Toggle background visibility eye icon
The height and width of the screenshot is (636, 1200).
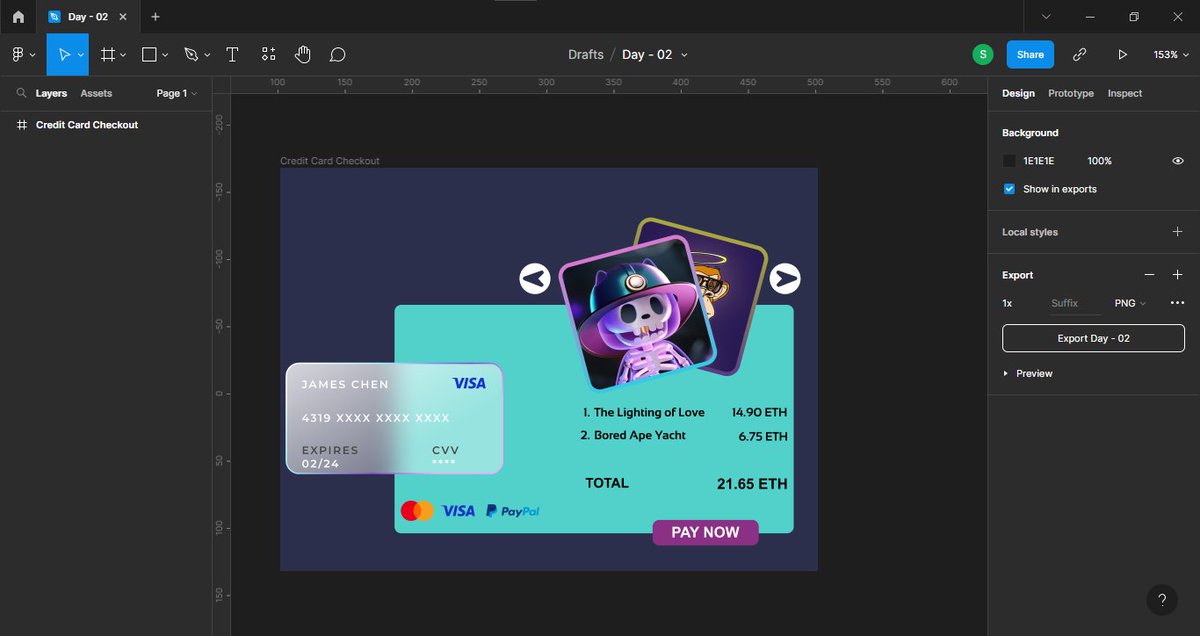(1177, 161)
